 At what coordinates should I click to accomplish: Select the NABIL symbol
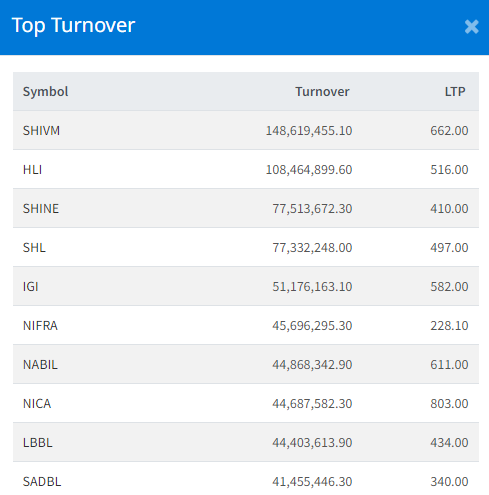(x=40, y=364)
